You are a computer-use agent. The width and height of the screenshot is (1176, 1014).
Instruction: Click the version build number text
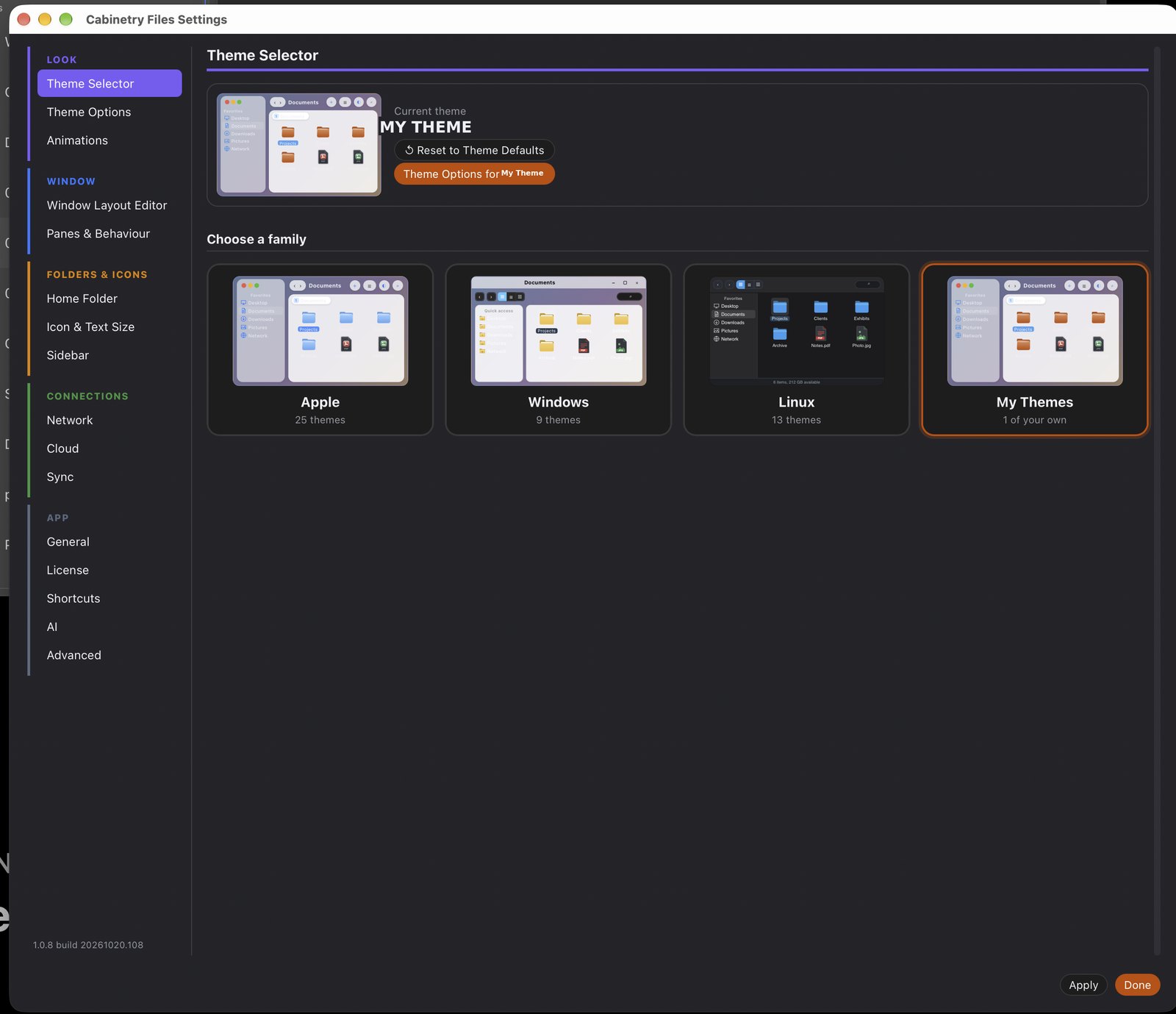click(88, 945)
